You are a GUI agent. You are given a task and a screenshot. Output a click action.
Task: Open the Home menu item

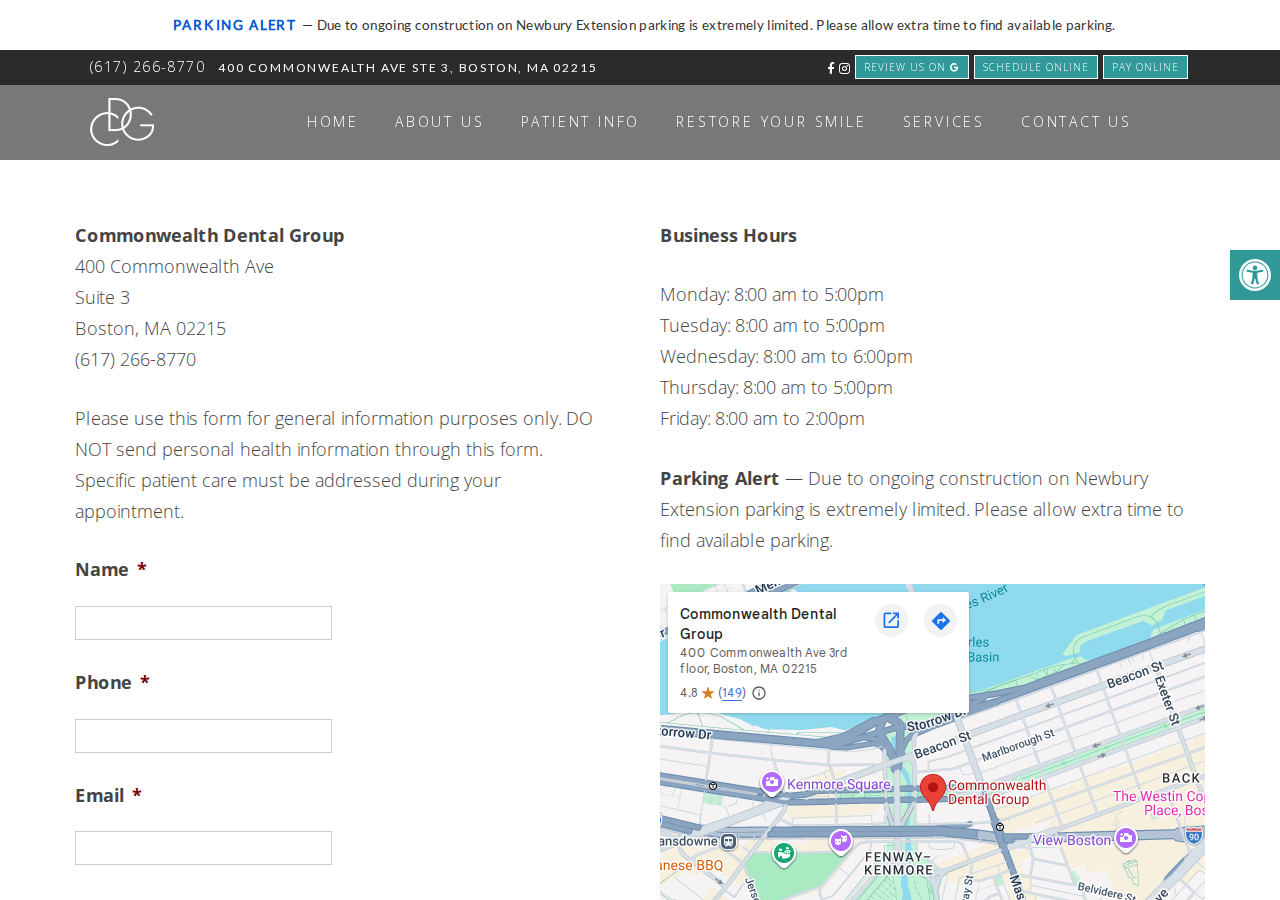pos(332,122)
